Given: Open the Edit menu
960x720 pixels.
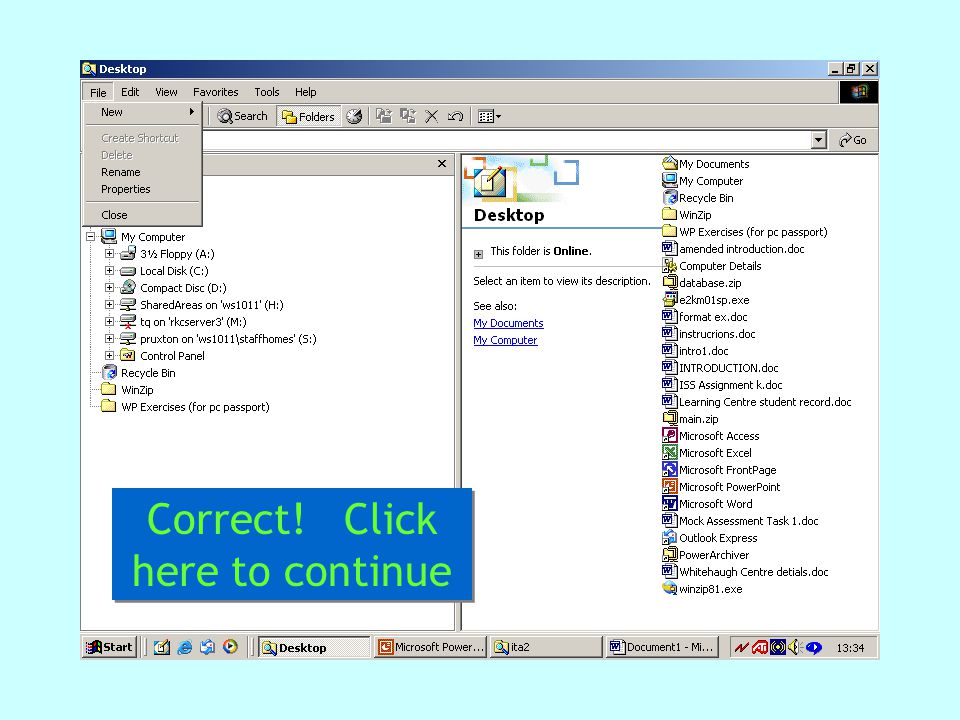Looking at the screenshot, I should point(130,92).
